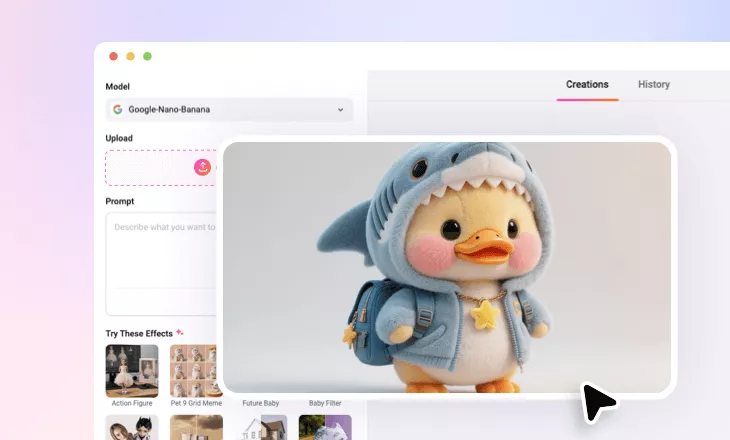Choose the tan-colored thumbnail in second row

[x=196, y=427]
